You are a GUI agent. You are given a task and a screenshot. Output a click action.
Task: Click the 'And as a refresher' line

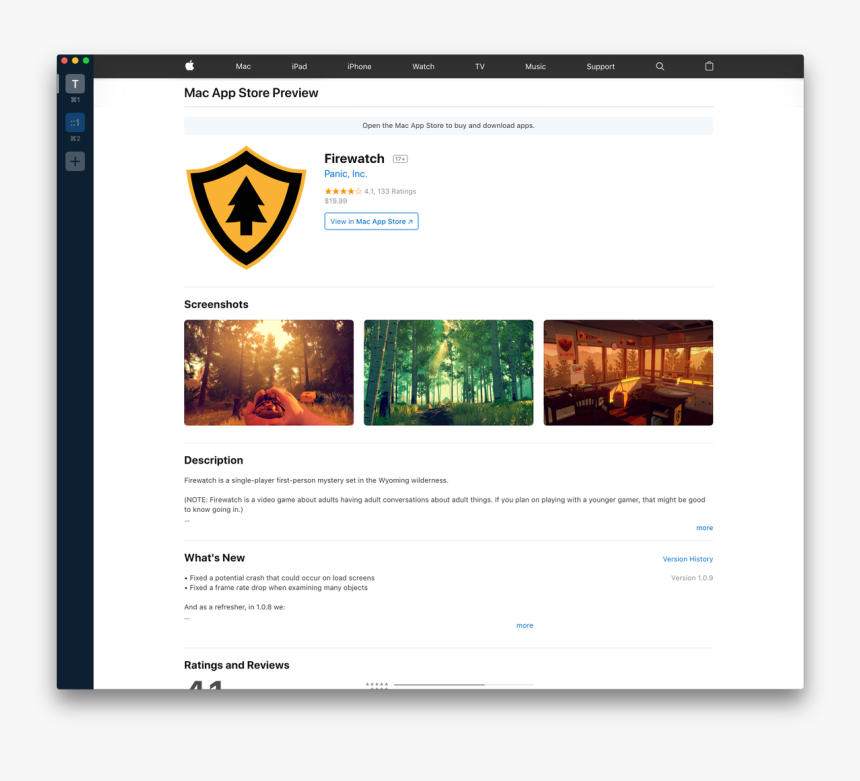pyautogui.click(x=235, y=607)
